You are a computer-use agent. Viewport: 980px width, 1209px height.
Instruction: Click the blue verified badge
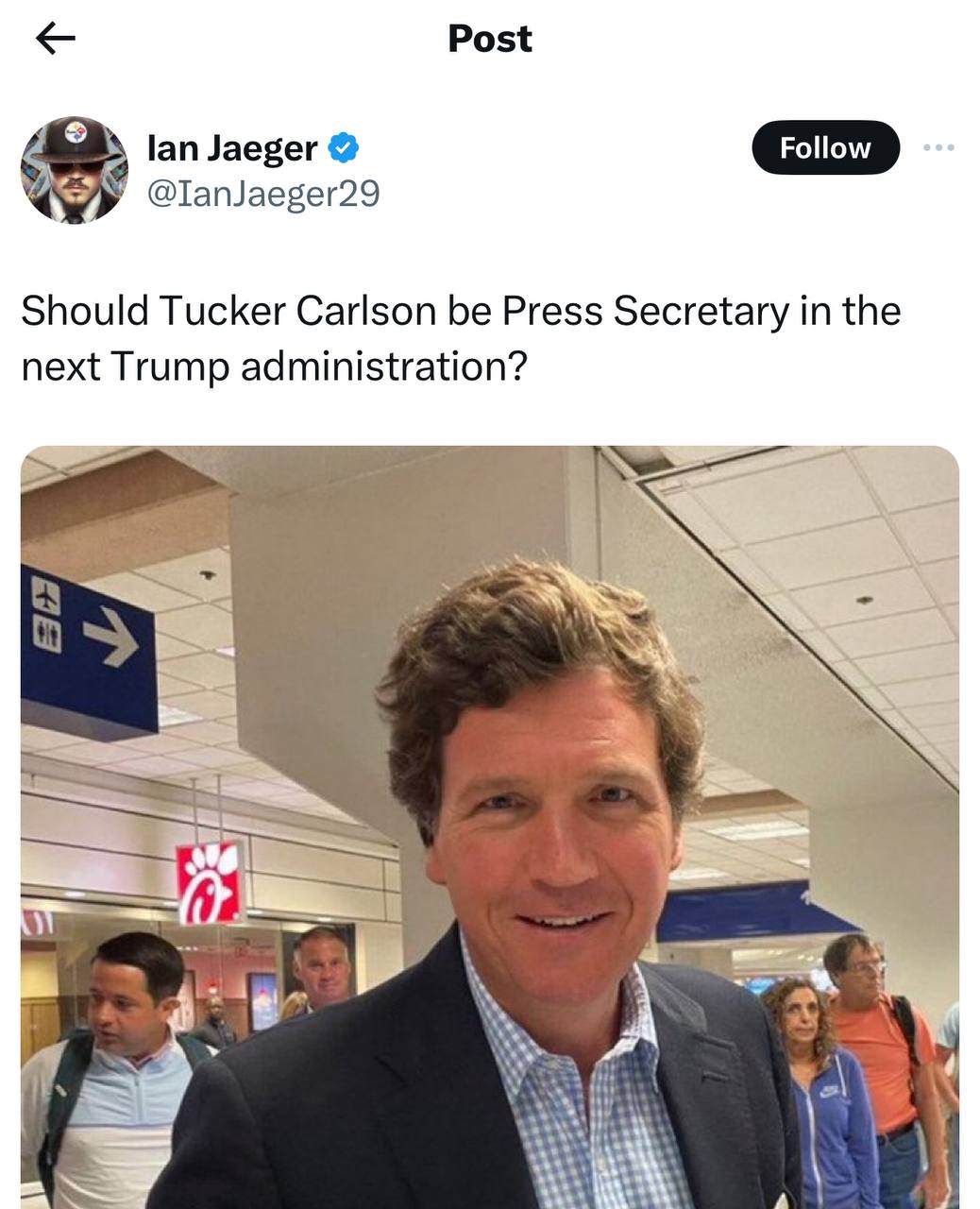[x=343, y=147]
